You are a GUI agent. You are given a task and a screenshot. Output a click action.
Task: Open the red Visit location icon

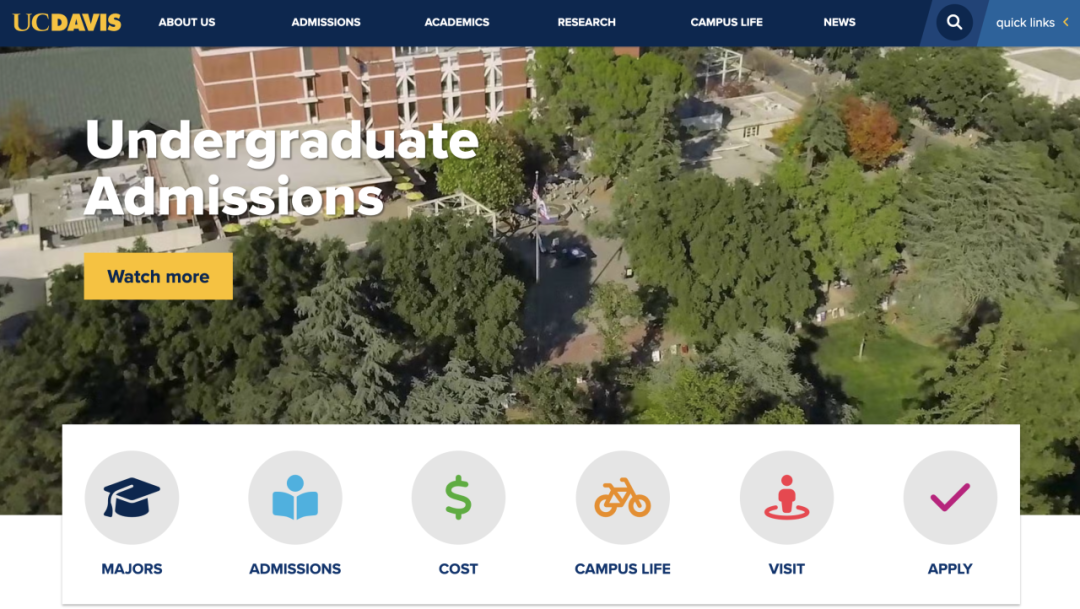786,497
